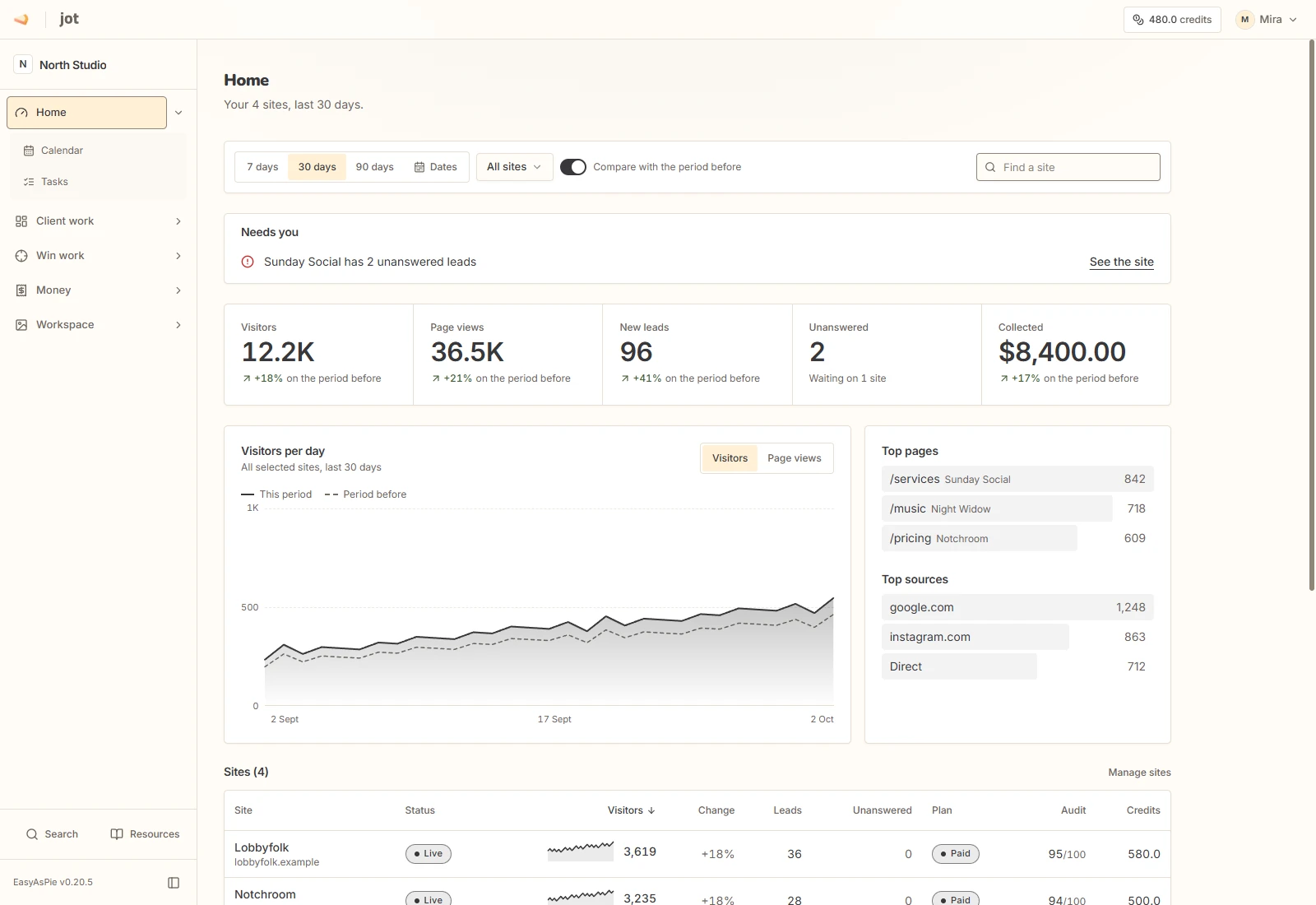Click the Workspace image icon
The height and width of the screenshot is (905, 1316).
click(x=21, y=325)
